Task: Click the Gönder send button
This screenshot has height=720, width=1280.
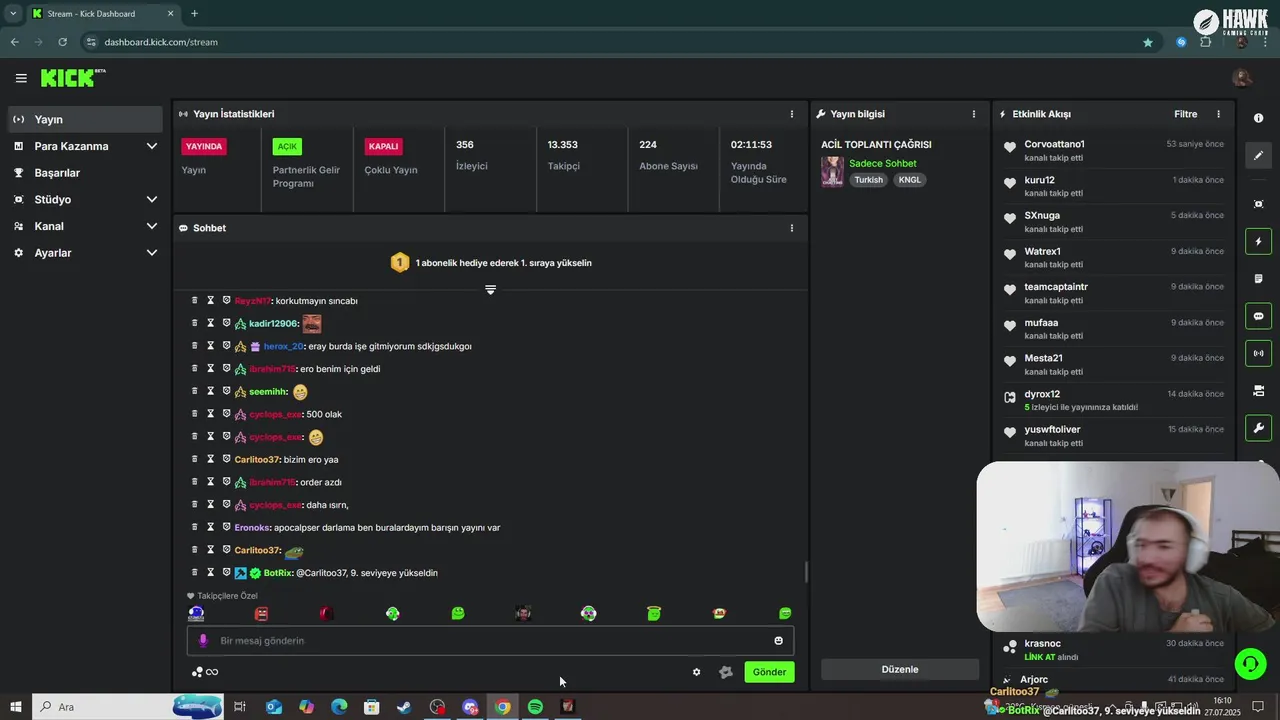Action: [769, 672]
